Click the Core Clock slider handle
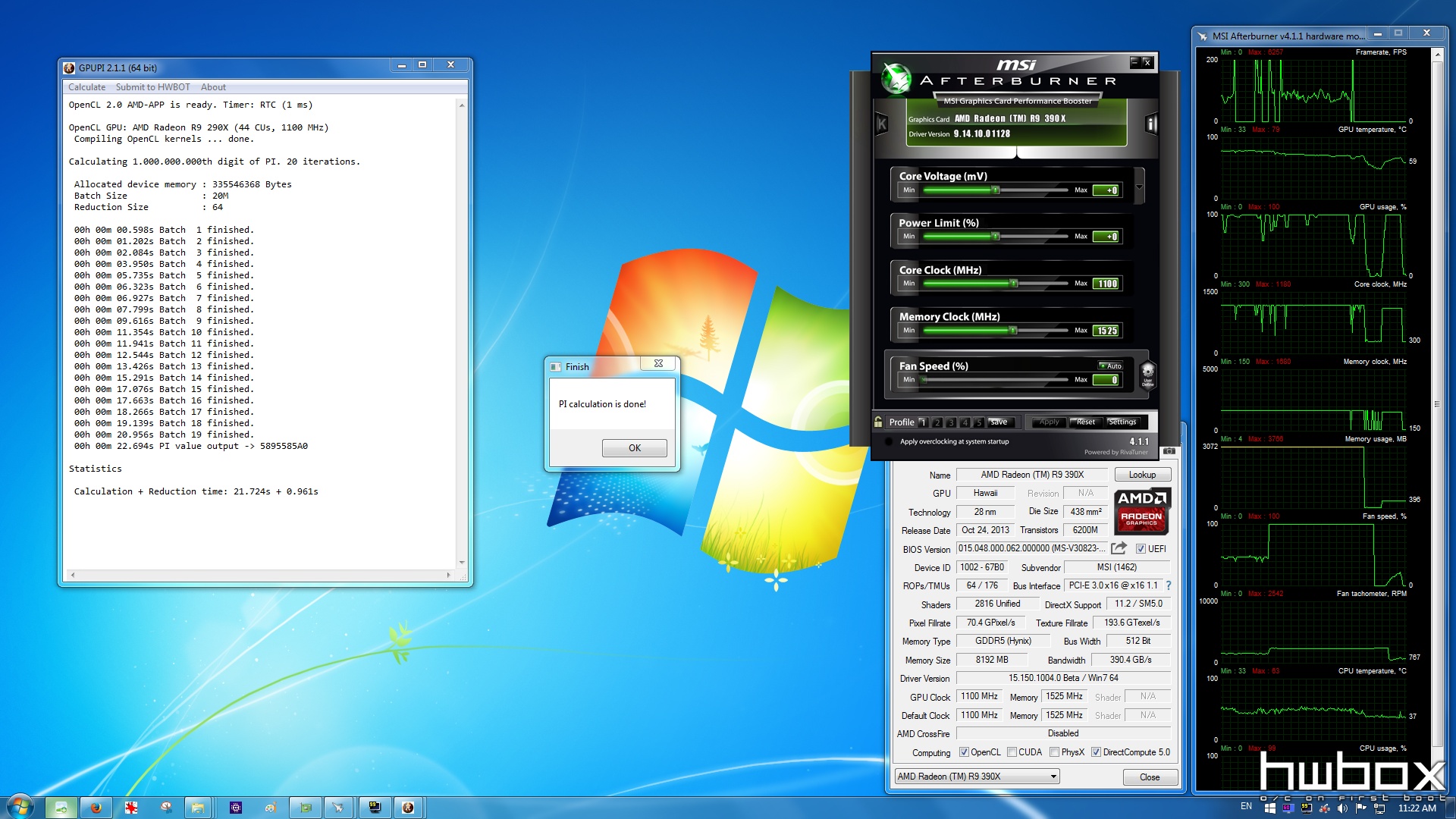 pyautogui.click(x=1014, y=284)
